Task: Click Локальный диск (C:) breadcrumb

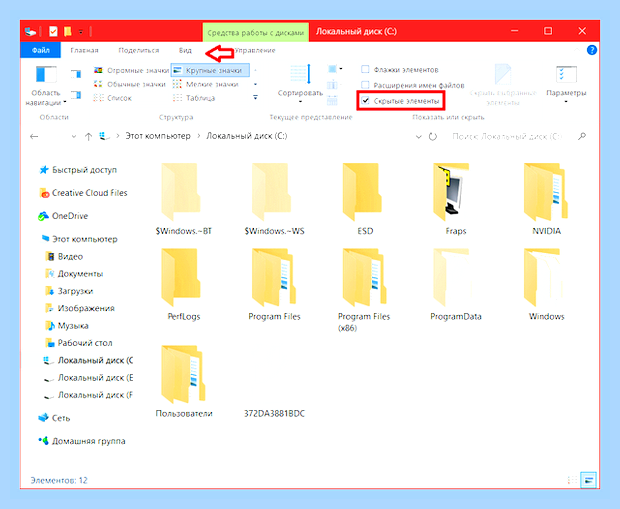Action: [x=247, y=136]
